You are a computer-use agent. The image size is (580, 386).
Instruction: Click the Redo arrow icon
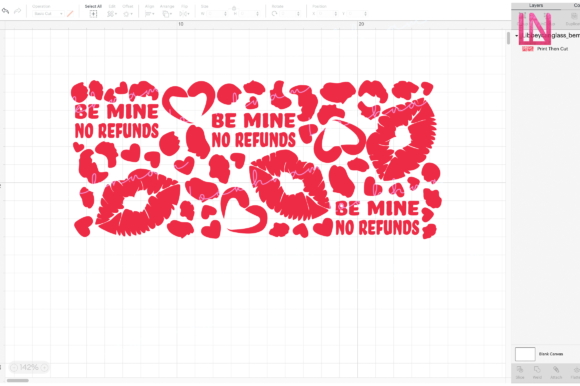click(17, 11)
